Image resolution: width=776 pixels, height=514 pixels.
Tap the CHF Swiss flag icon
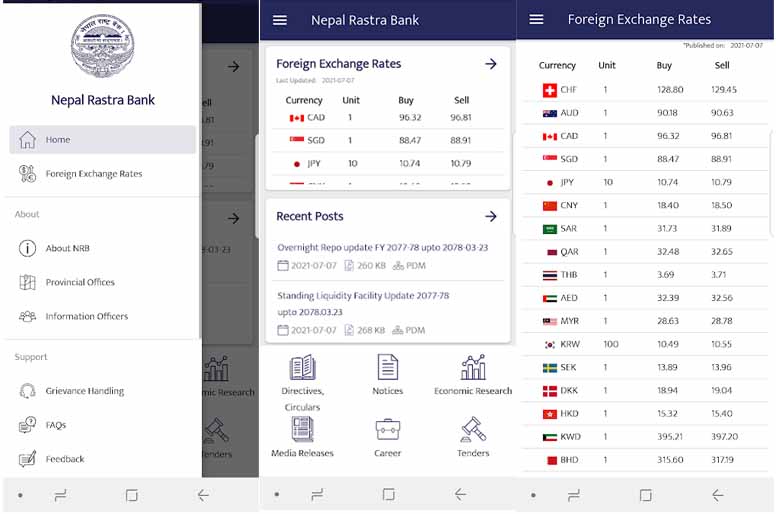550,90
